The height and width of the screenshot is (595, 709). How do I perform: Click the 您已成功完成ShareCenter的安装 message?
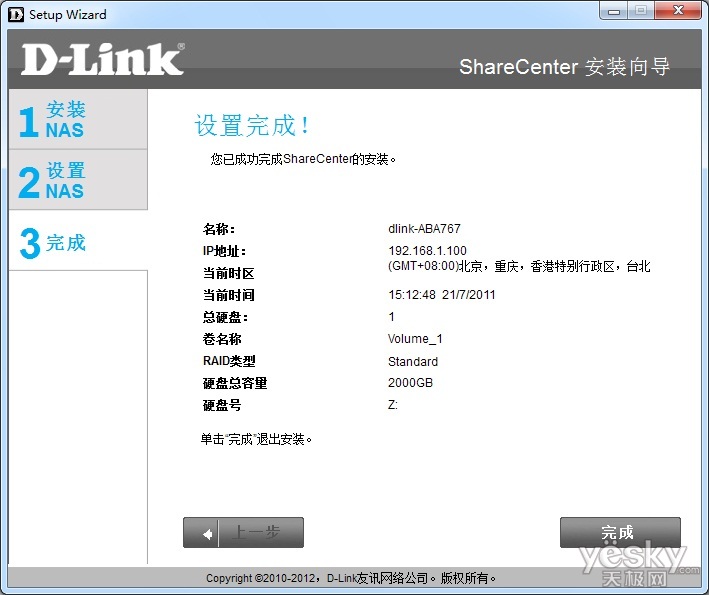pyautogui.click(x=303, y=159)
